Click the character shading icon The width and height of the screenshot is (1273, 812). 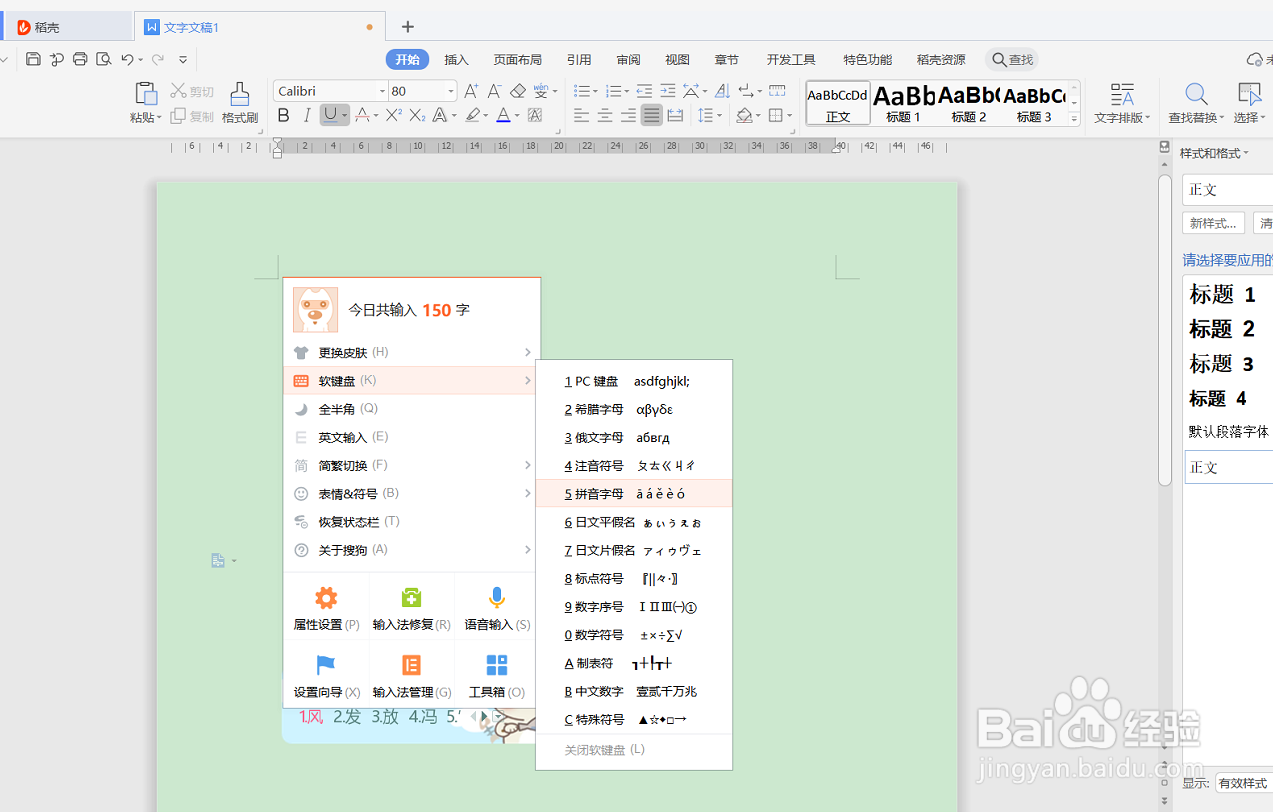coord(535,116)
